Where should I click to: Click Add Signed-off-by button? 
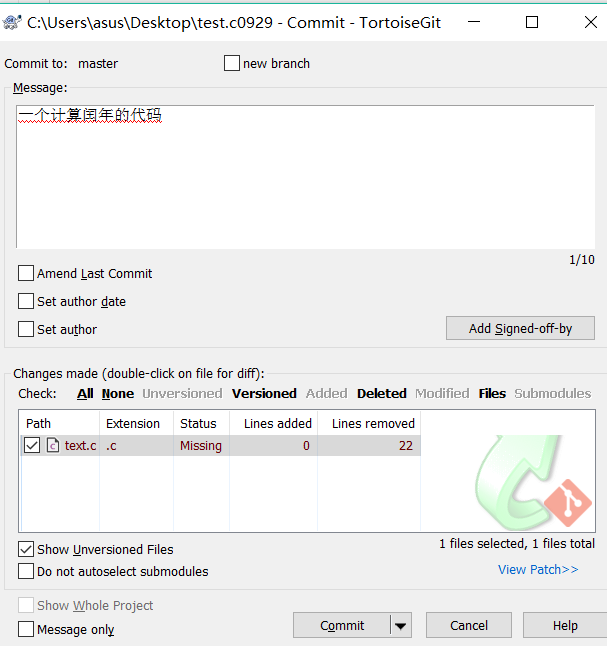click(520, 328)
